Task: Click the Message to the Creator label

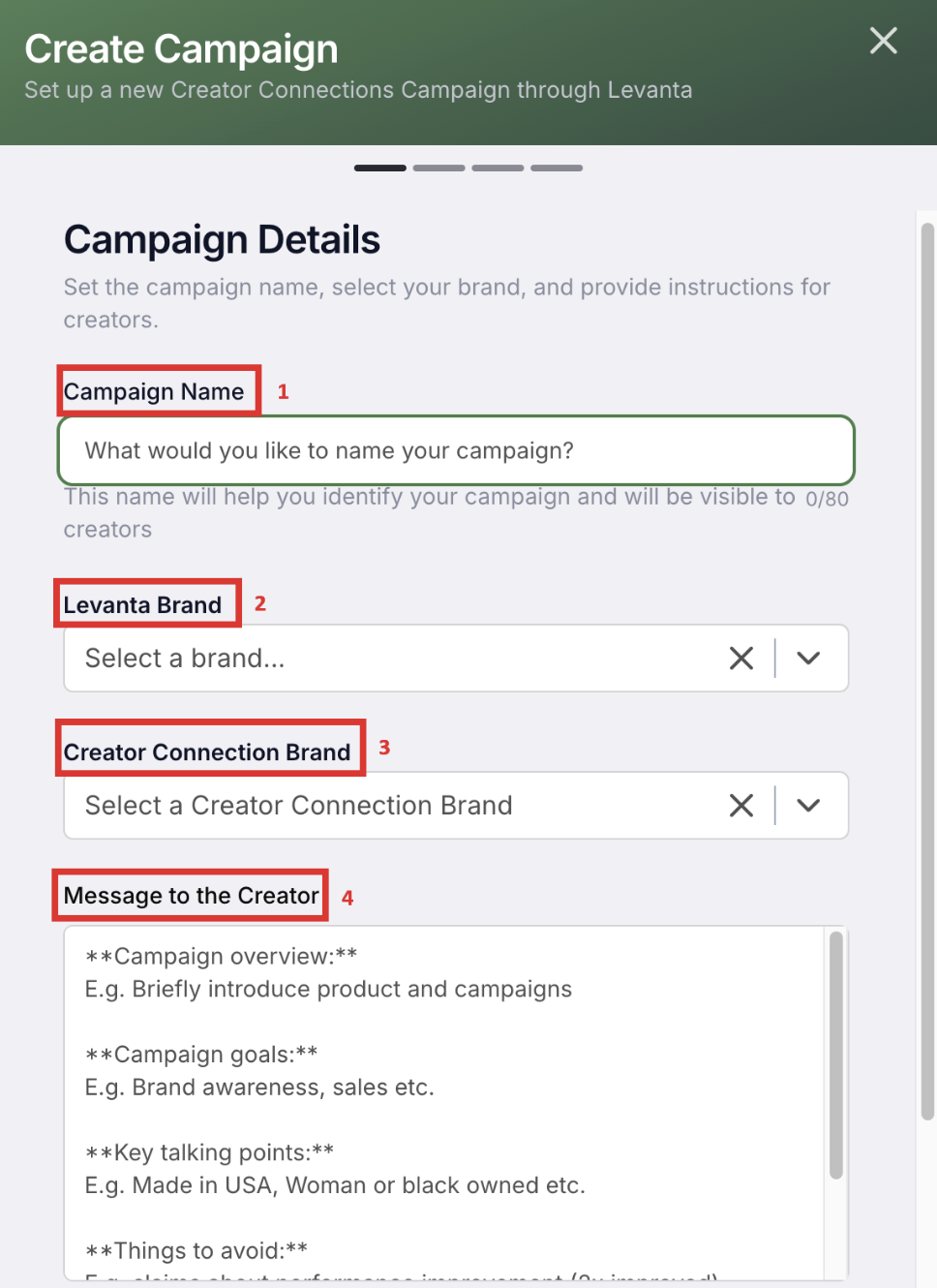Action: click(x=191, y=896)
